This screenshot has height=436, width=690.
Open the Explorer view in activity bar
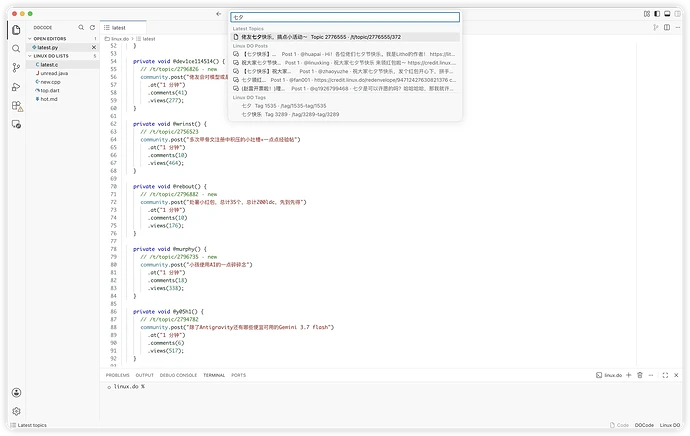[16, 30]
